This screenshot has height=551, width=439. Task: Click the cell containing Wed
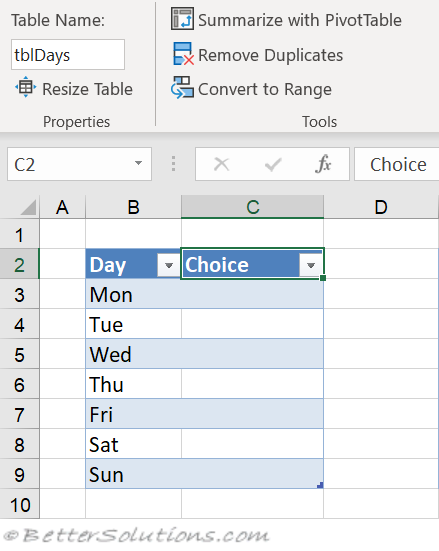point(134,354)
